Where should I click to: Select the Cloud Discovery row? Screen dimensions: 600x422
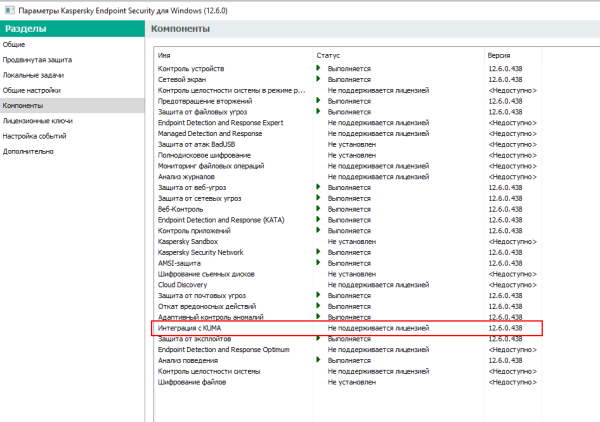347,285
